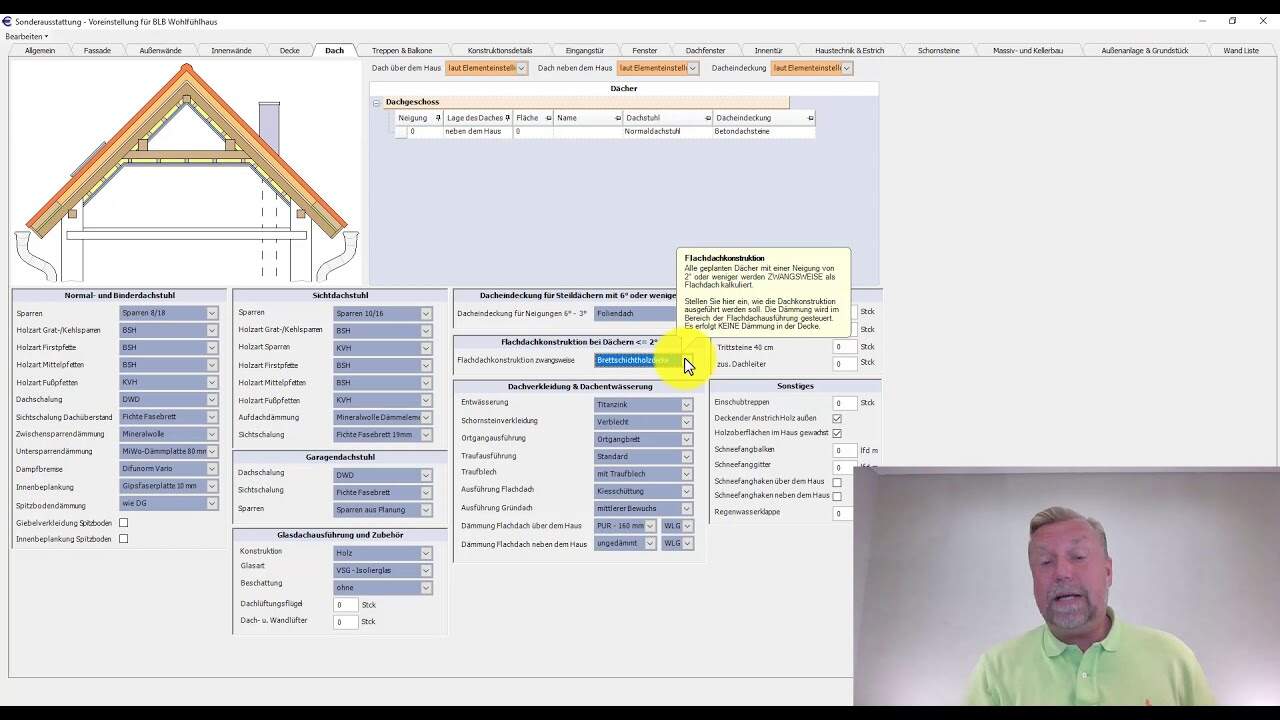Click the Schneefangbalken length field
Image resolution: width=1280 pixels, height=720 pixels.
tap(845, 451)
